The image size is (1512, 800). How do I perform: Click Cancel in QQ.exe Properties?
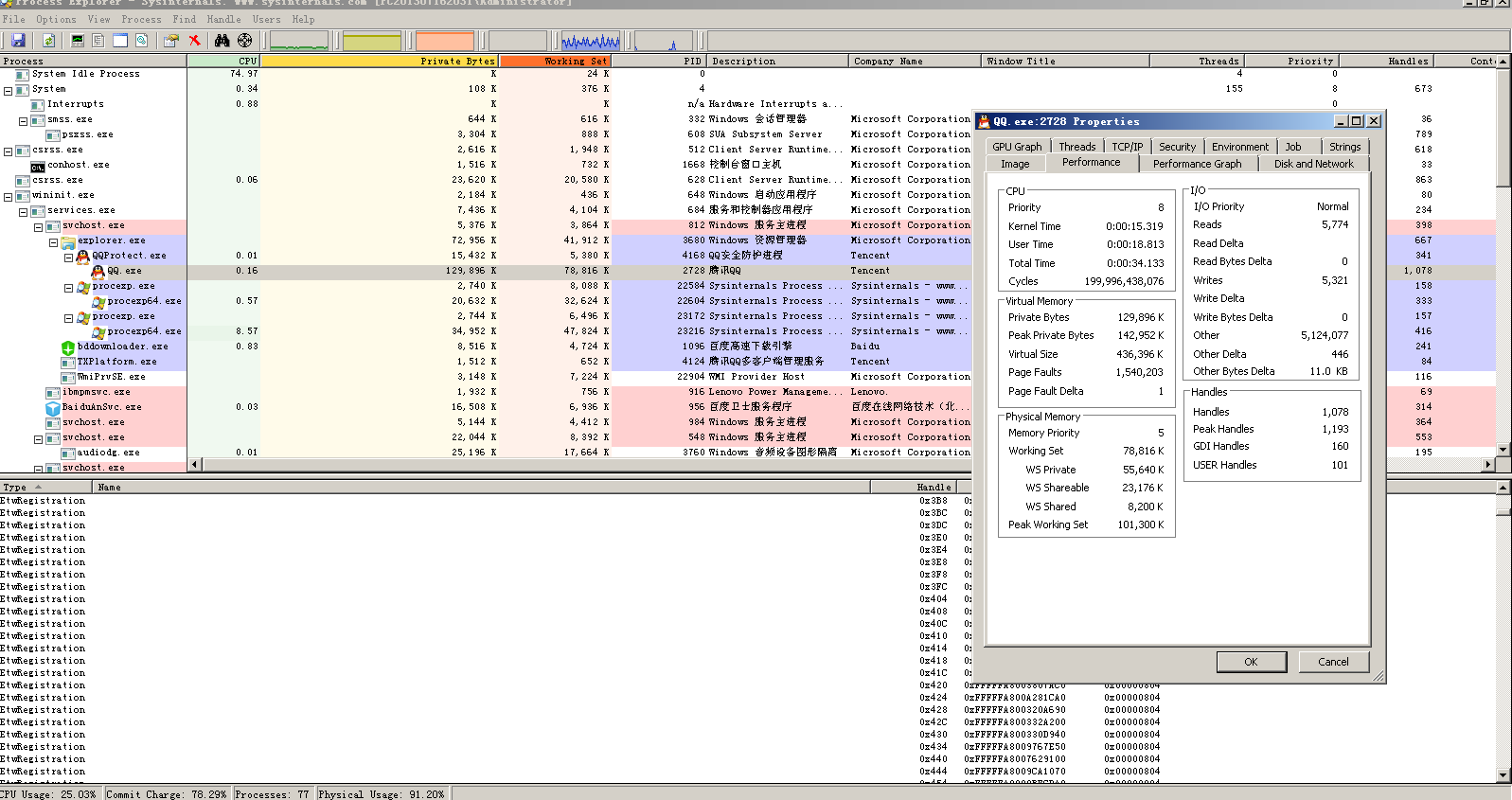pyautogui.click(x=1333, y=662)
